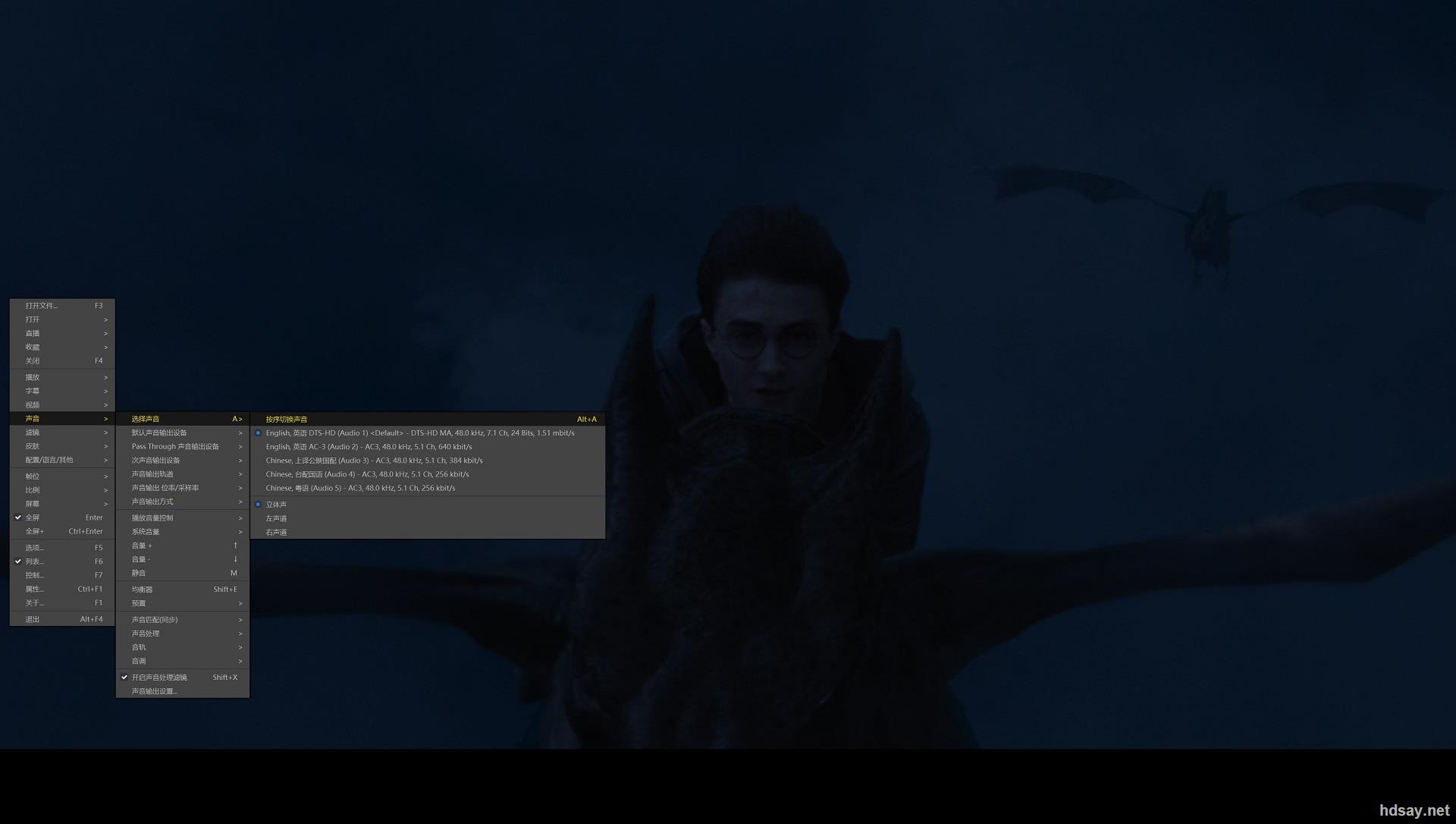The image size is (1456, 824).
Task: Select the highlighted 选择声音 submenu entry
Action: coord(183,419)
